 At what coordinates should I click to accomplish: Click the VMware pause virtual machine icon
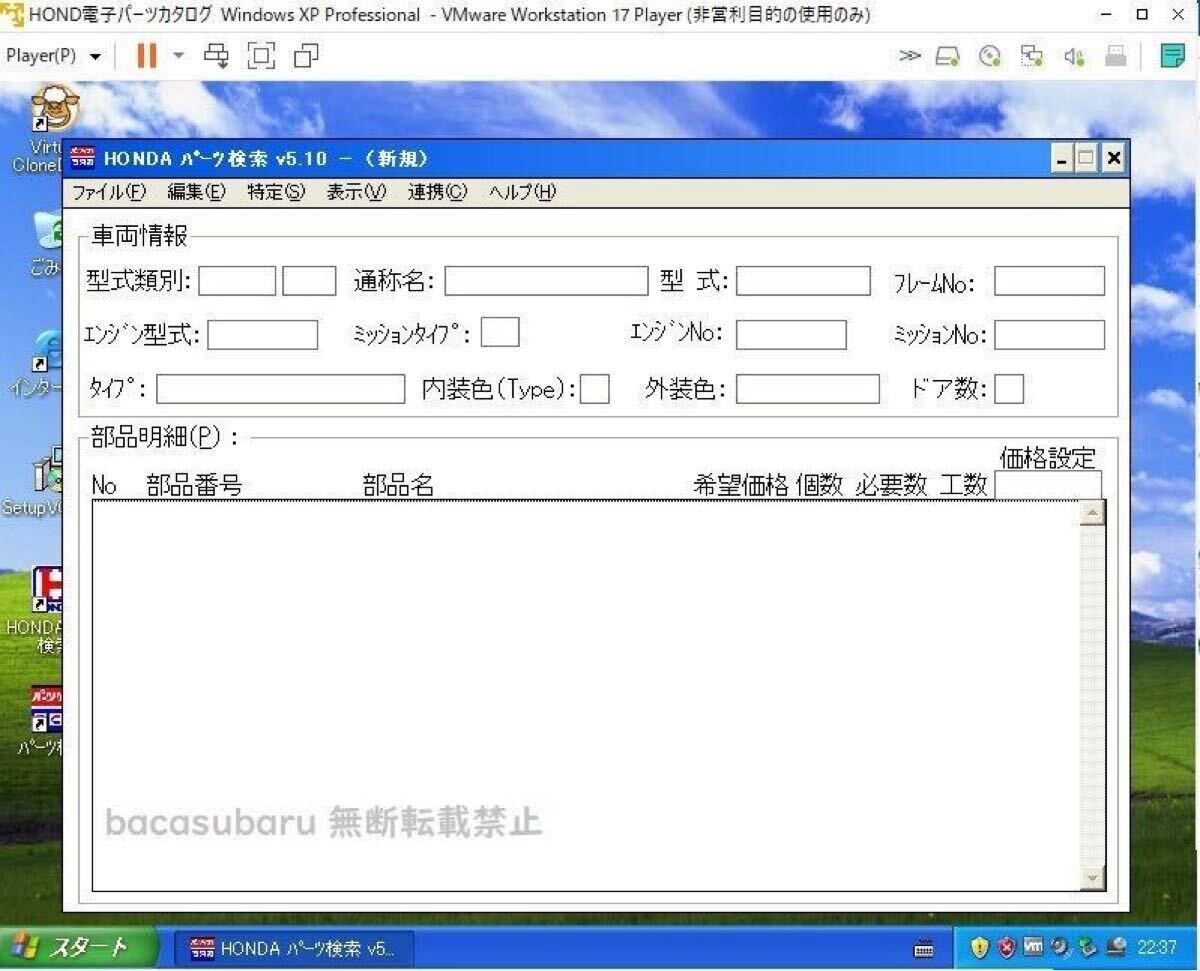147,55
